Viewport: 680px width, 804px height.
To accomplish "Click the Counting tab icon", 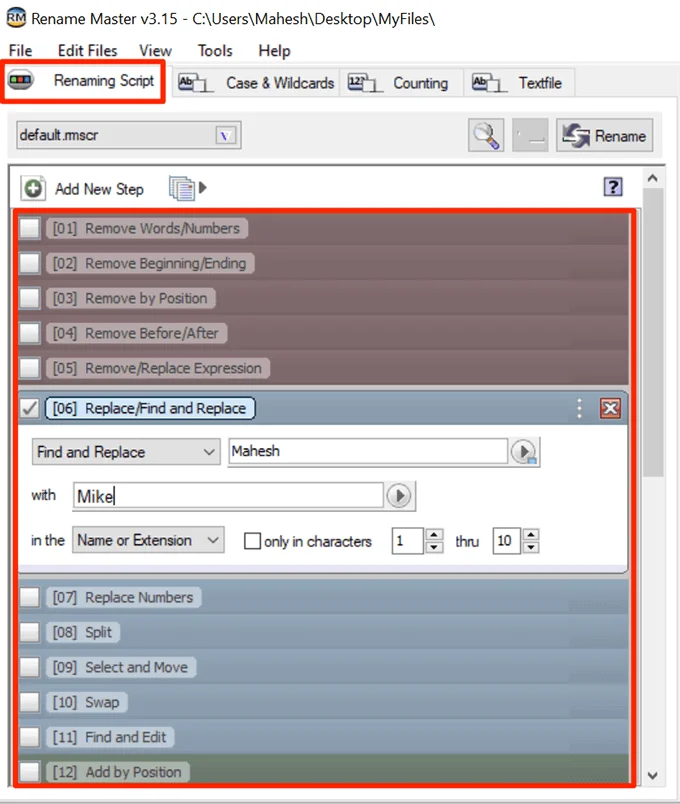I will pos(364,83).
